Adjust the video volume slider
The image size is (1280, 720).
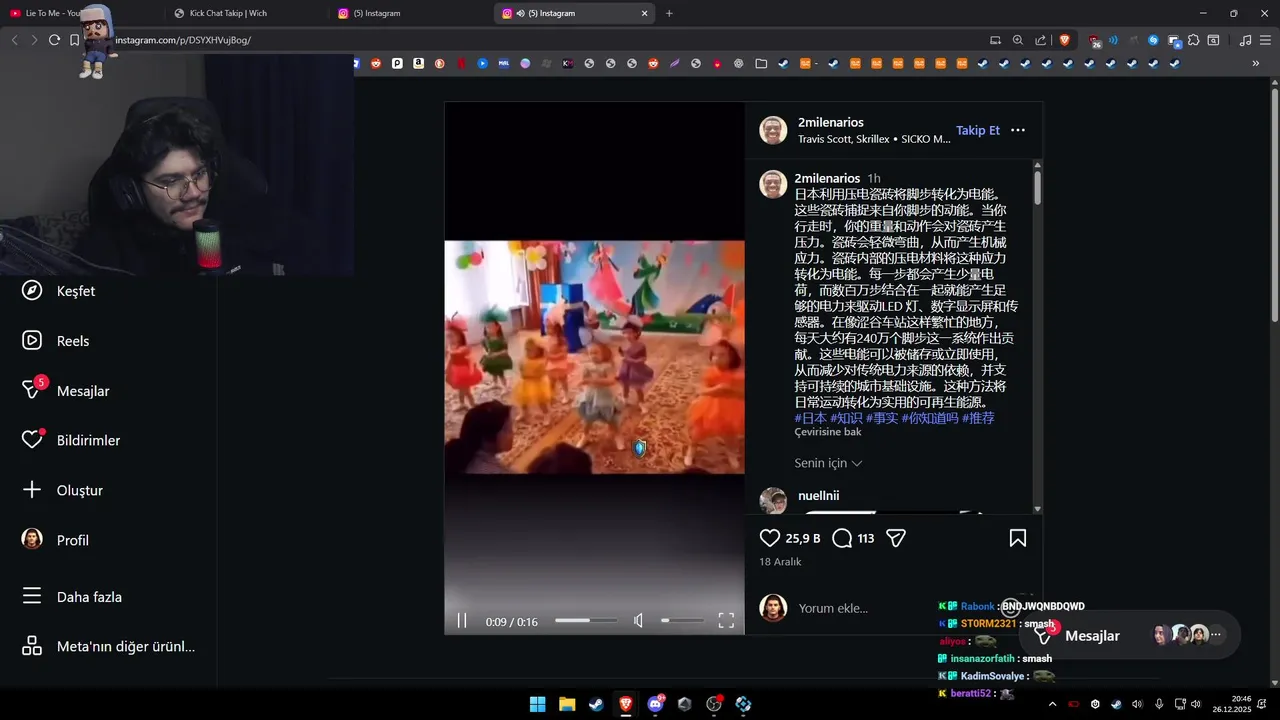[x=682, y=621]
